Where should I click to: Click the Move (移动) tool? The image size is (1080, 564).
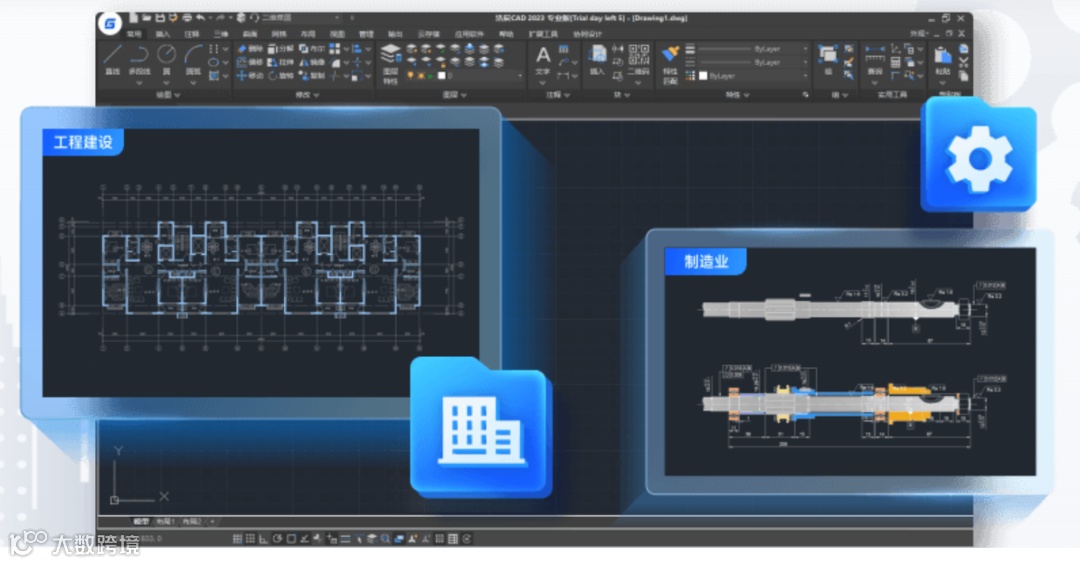(251, 76)
